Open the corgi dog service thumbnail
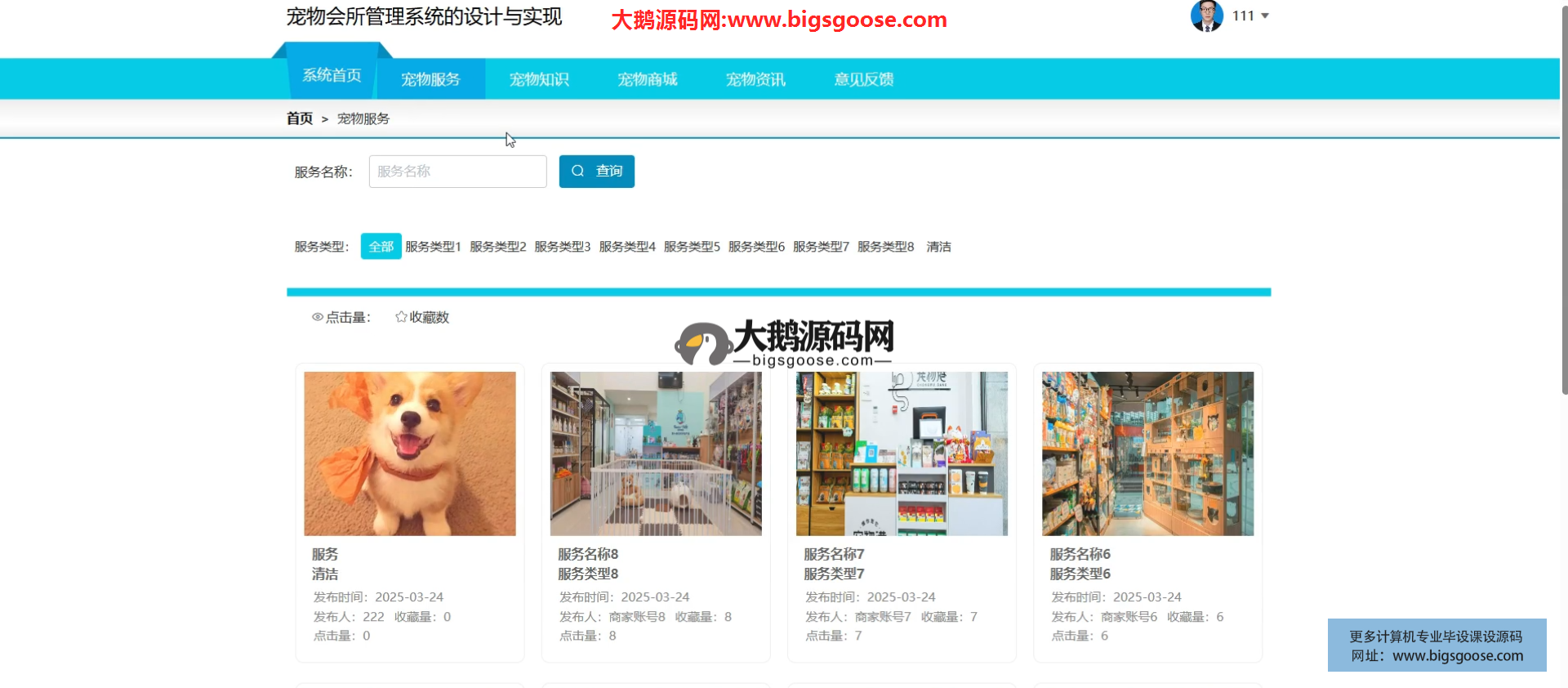Screen dimensions: 1568x688 (x=410, y=453)
